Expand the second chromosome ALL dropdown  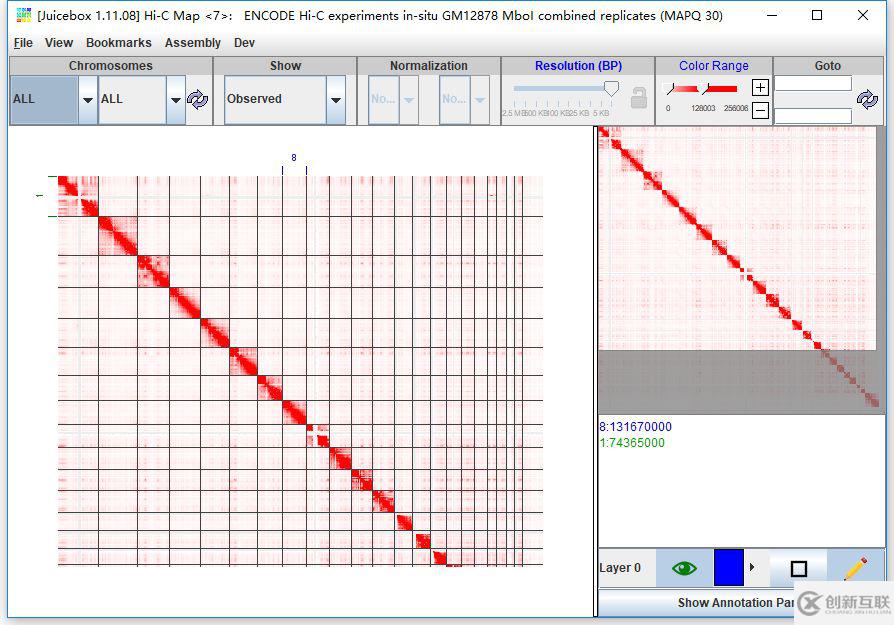[x=176, y=100]
